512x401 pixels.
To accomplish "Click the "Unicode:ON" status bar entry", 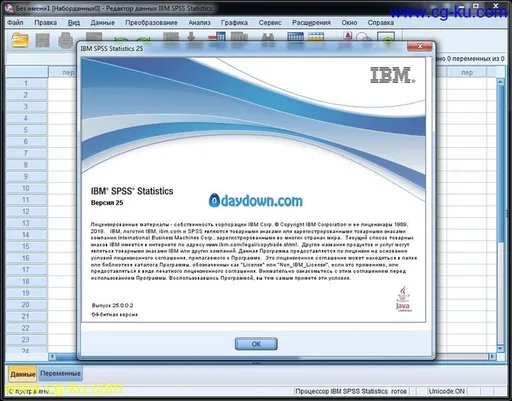I will [447, 391].
